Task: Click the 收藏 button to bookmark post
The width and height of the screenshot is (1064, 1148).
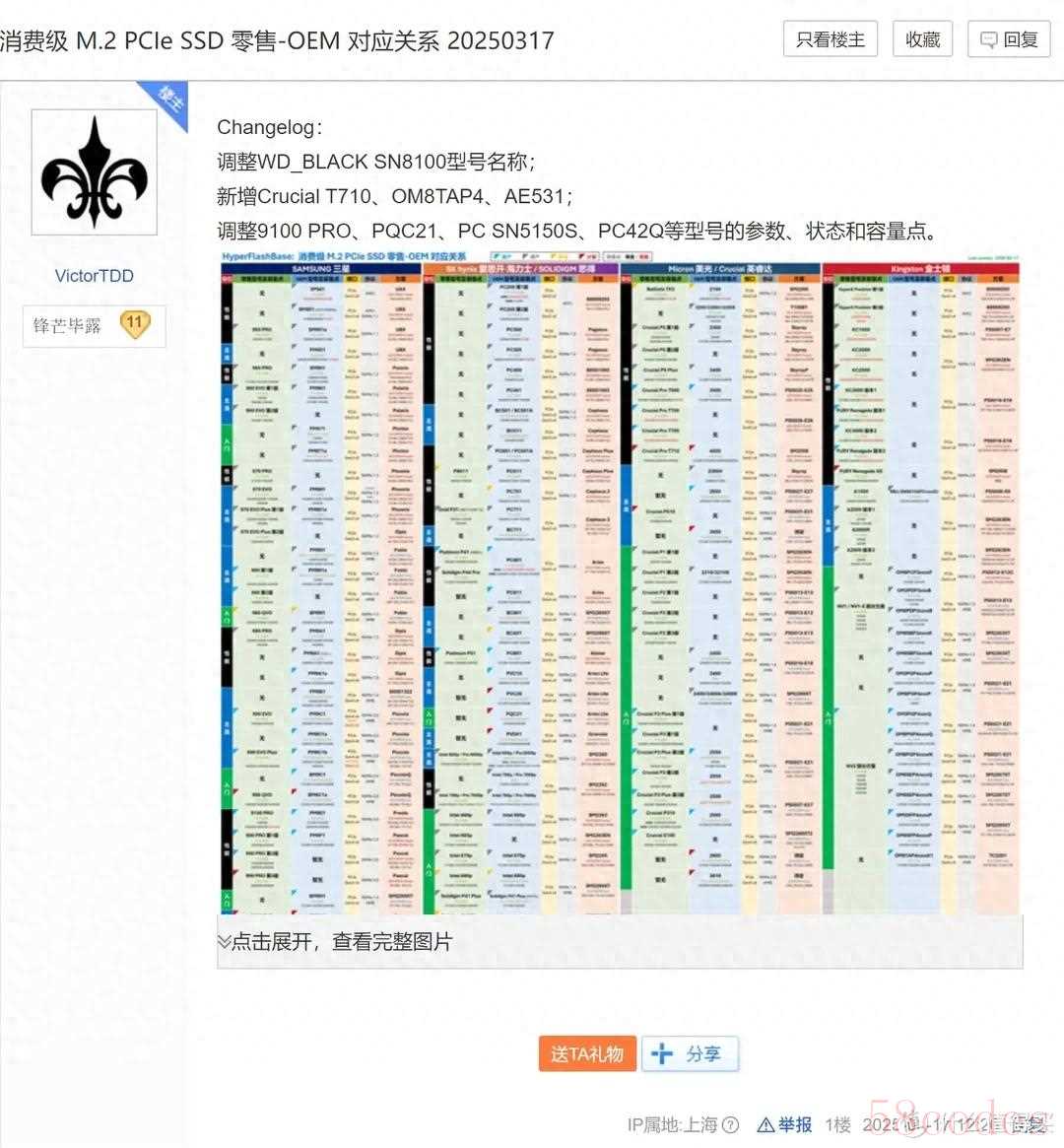Action: (x=922, y=38)
